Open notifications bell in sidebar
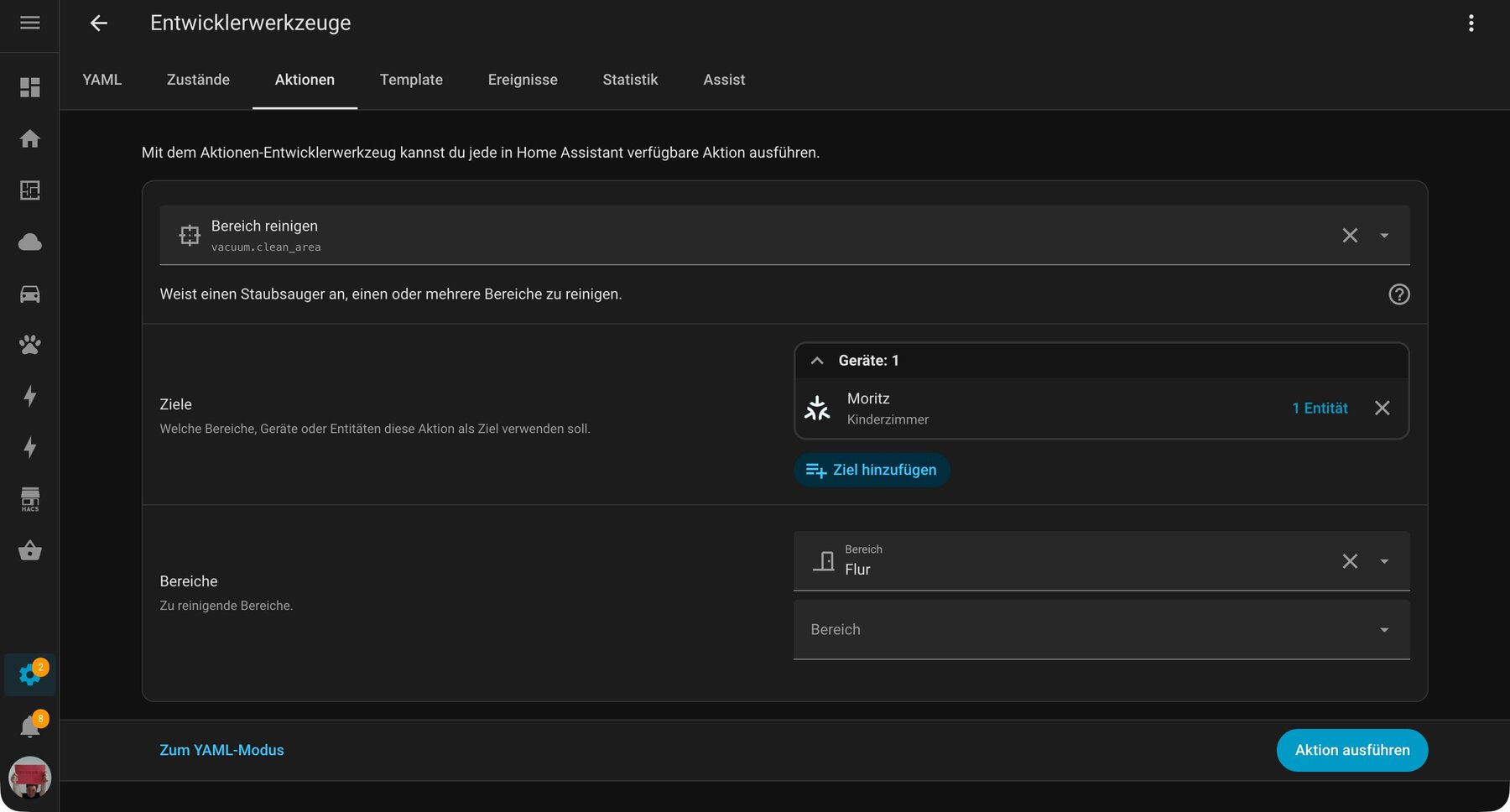Screen dimensions: 1510x812 coord(29,726)
